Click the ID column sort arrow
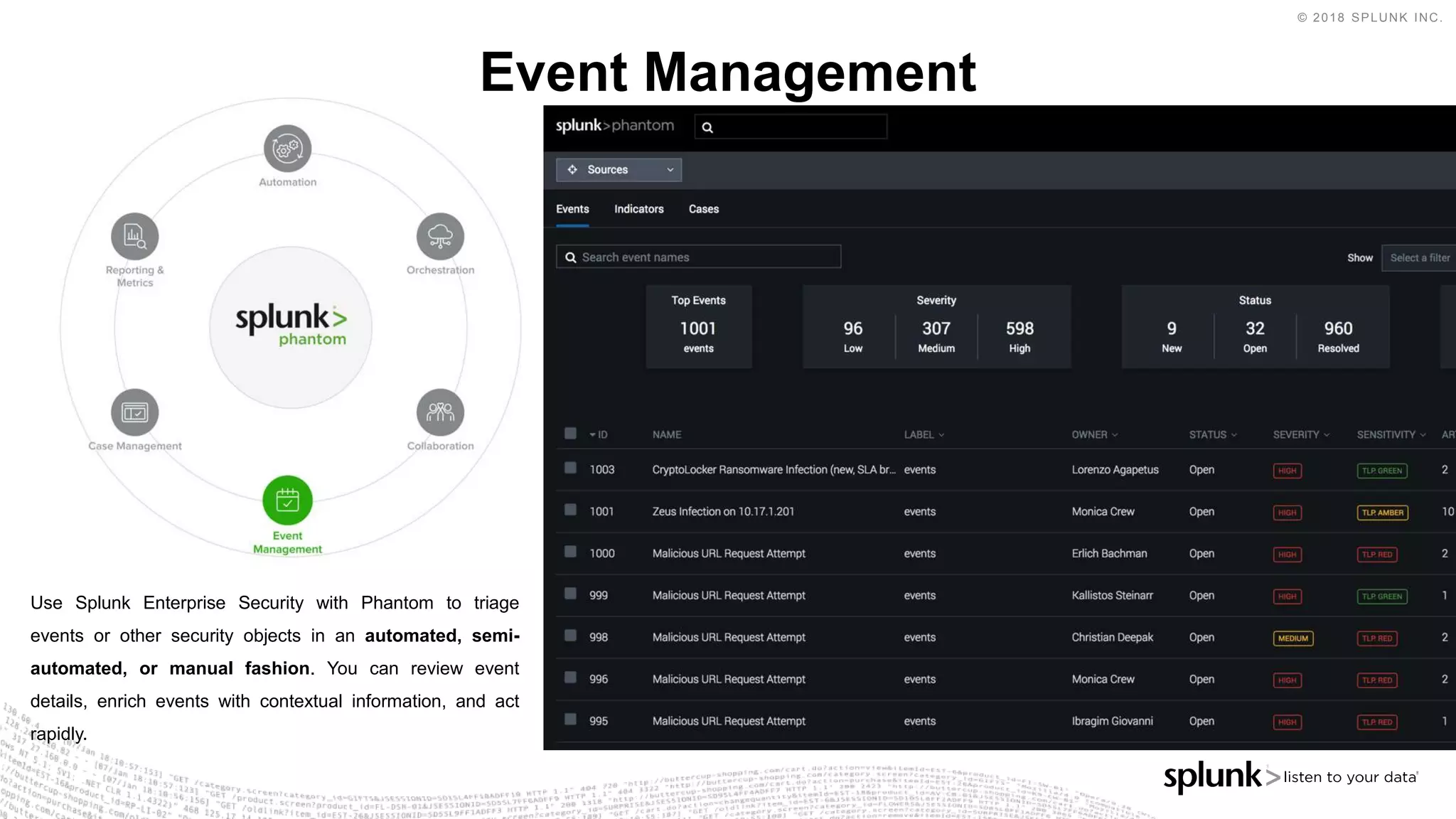This screenshot has width=1456, height=819. pos(592,434)
